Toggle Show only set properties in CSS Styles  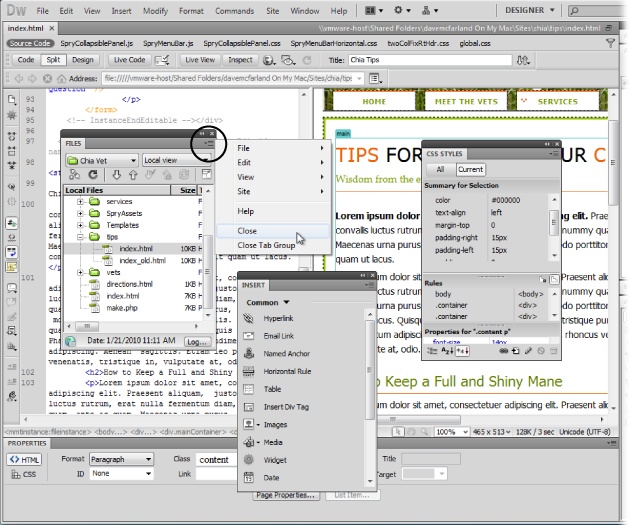pyautogui.click(x=462, y=351)
